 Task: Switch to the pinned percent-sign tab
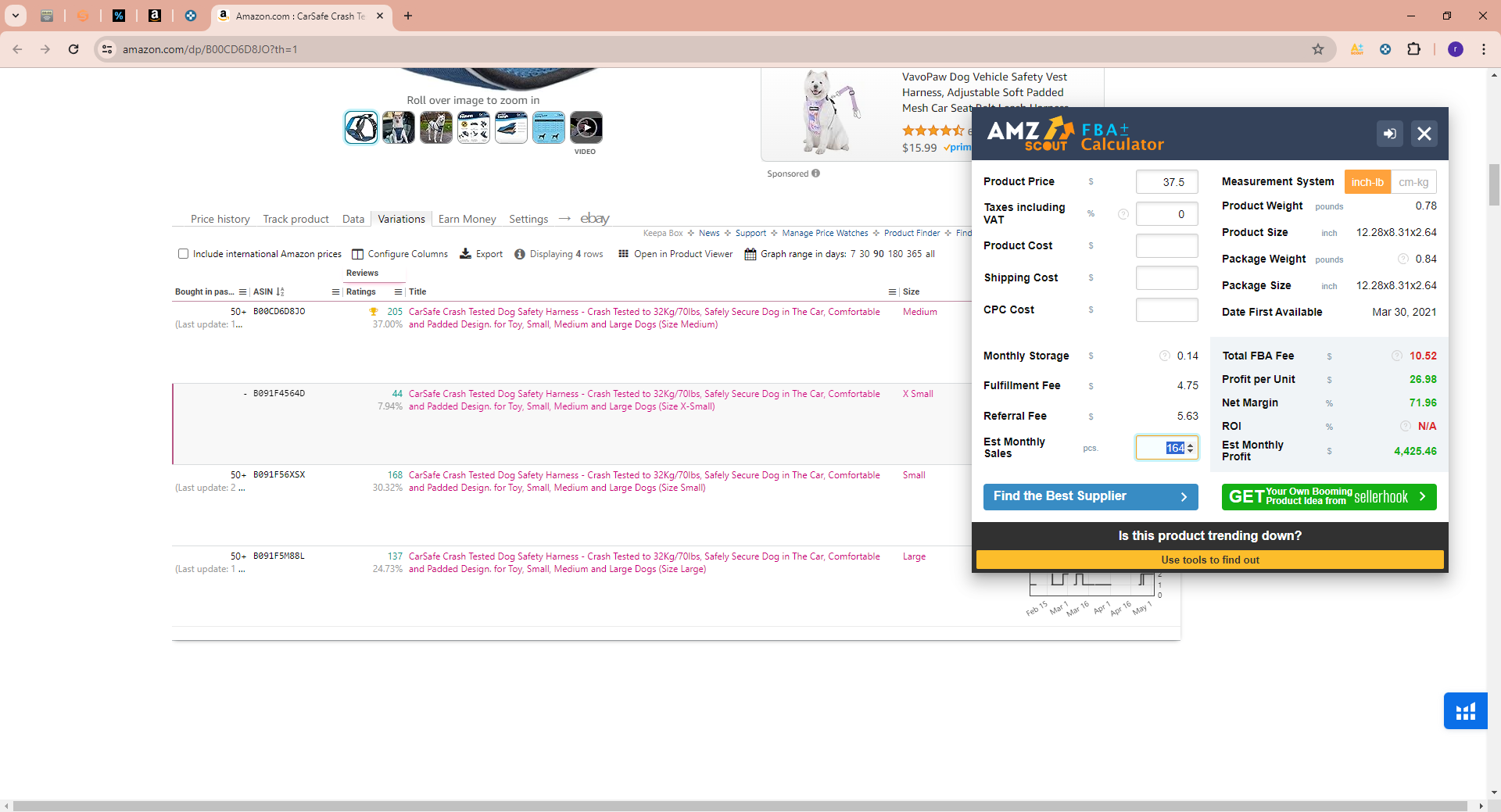click(119, 16)
